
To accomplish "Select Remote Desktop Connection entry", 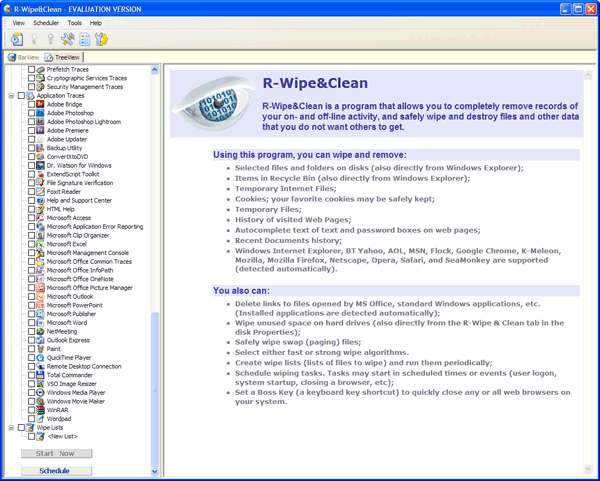I will point(84,366).
